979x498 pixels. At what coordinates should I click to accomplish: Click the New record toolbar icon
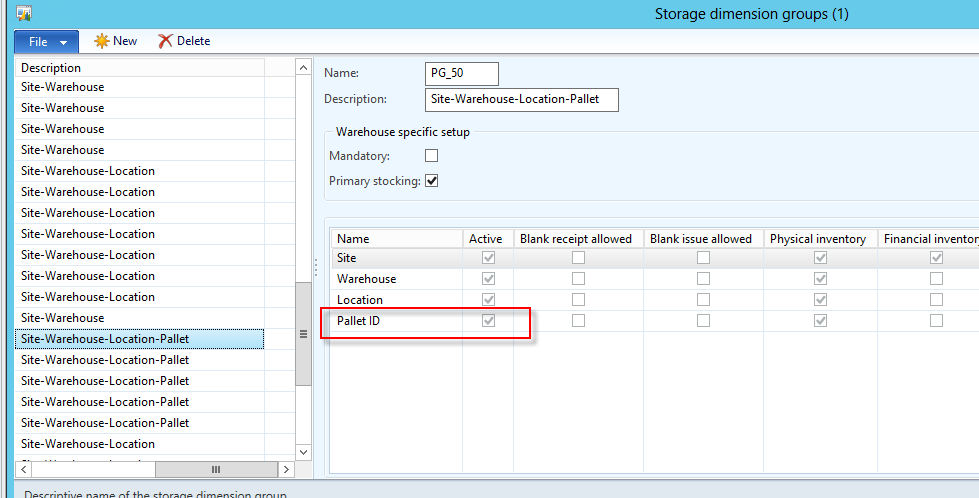click(x=102, y=41)
